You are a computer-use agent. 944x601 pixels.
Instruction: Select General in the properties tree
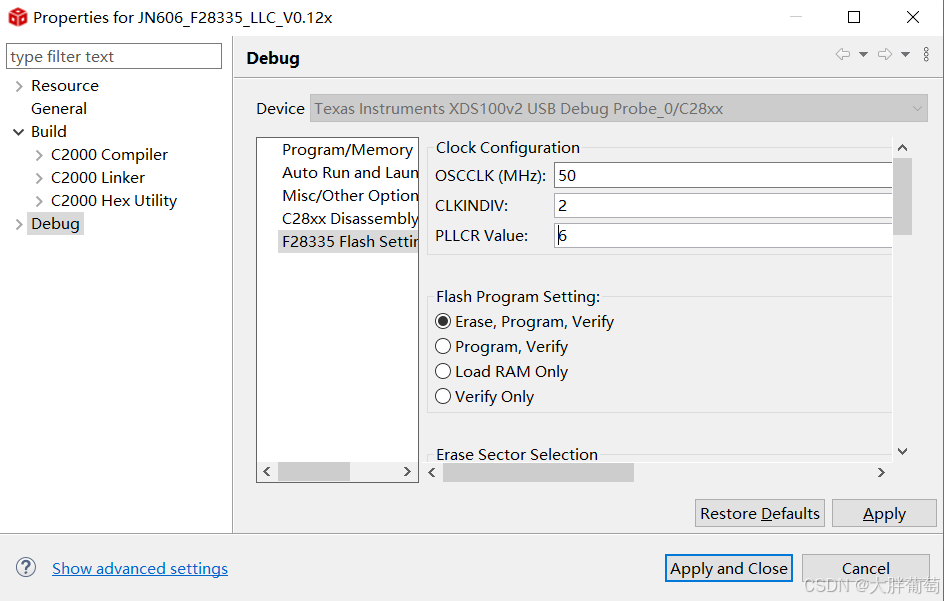coord(59,109)
